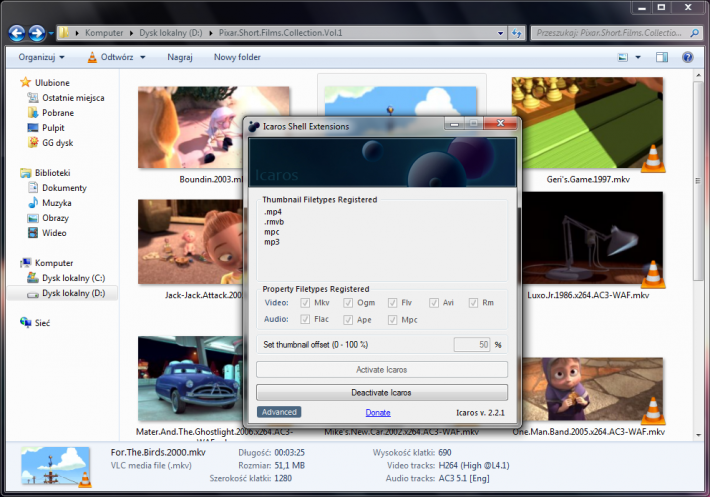The height and width of the screenshot is (497, 710).
Task: Toggle the Mpc audio checkbox
Action: (x=393, y=320)
